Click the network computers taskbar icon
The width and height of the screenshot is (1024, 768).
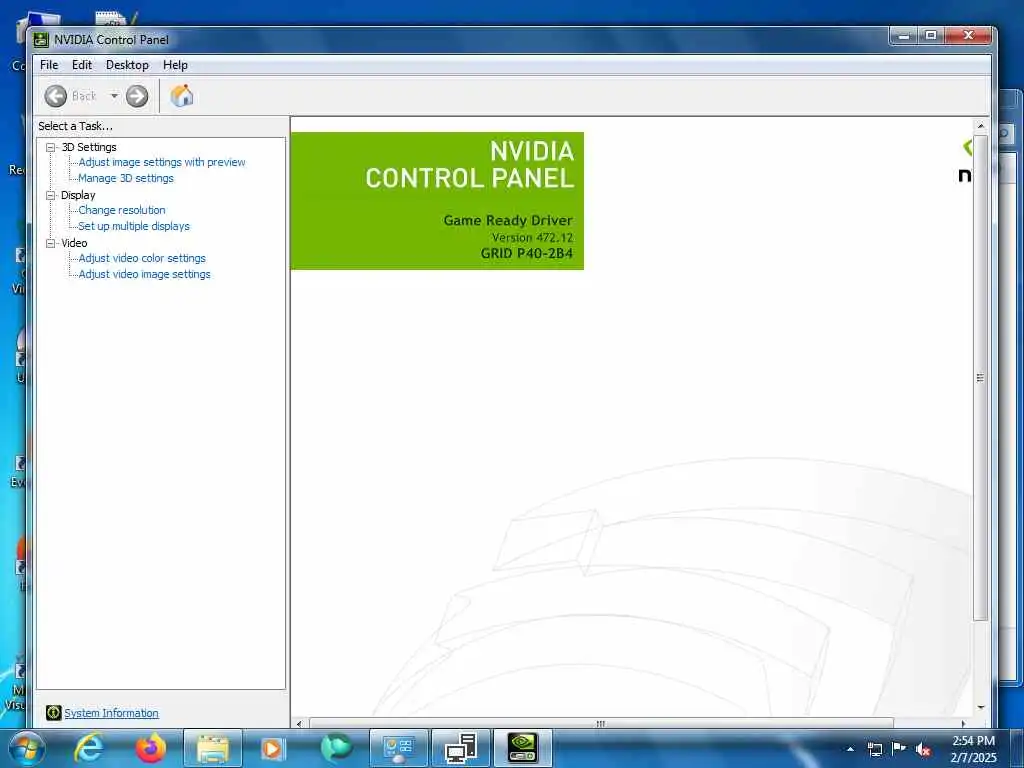click(x=460, y=748)
